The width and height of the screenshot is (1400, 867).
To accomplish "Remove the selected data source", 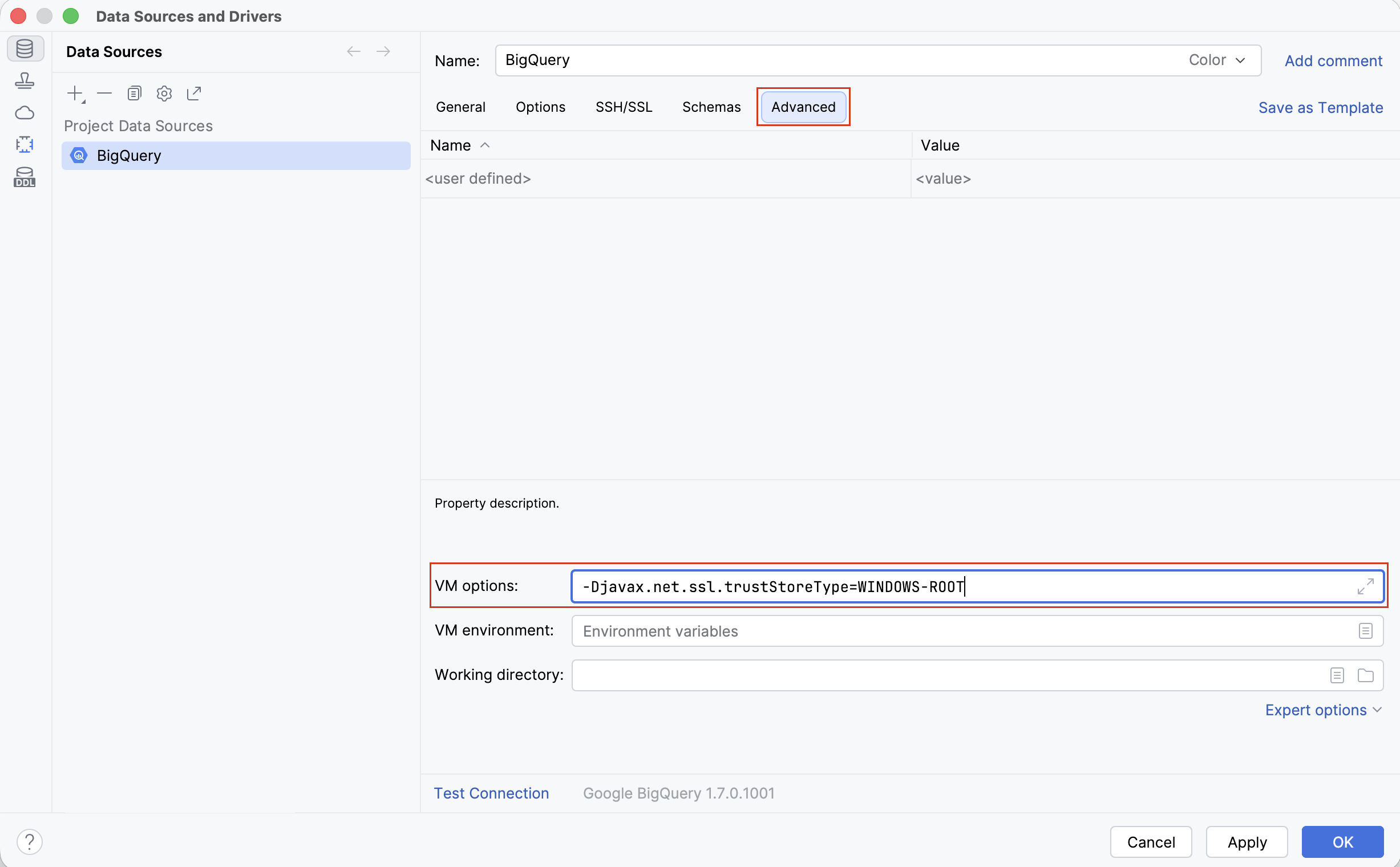I will 104,93.
